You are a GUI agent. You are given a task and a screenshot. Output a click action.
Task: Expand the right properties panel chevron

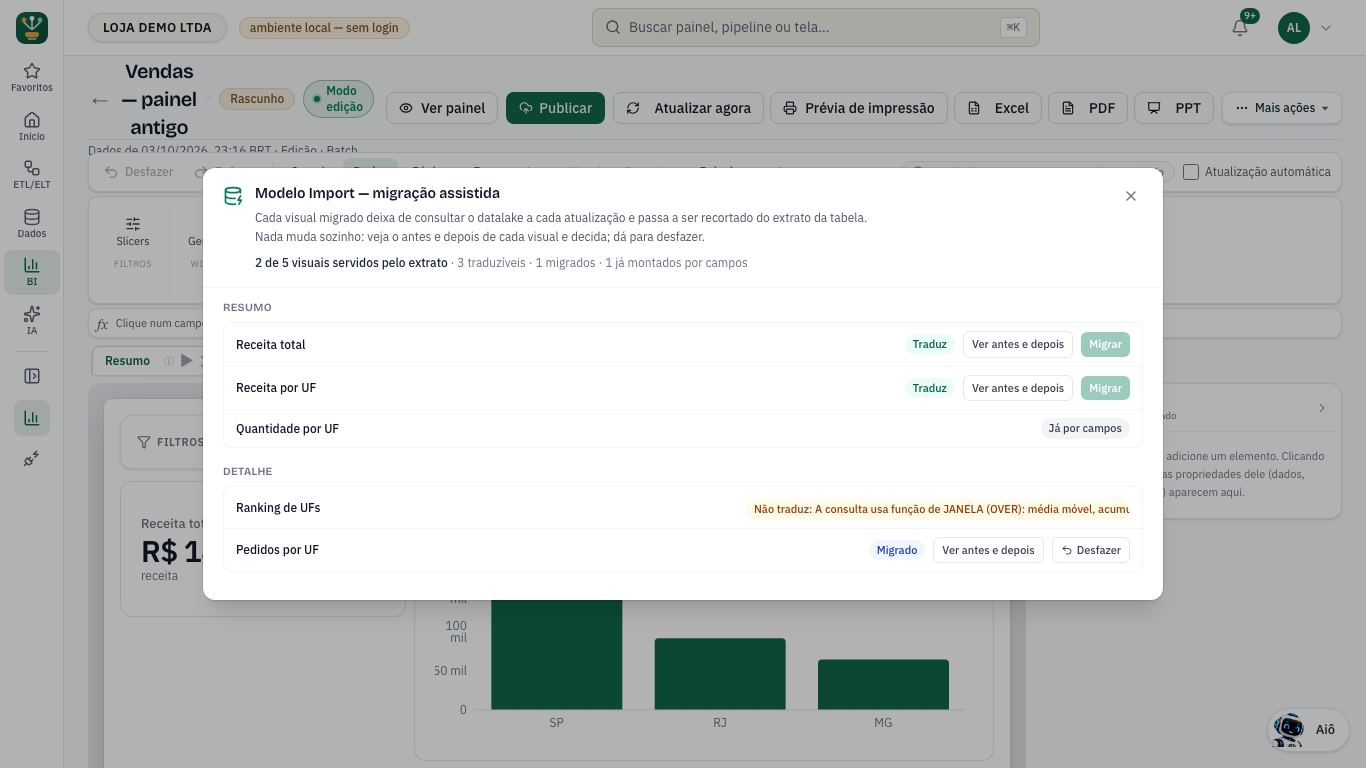click(1322, 408)
